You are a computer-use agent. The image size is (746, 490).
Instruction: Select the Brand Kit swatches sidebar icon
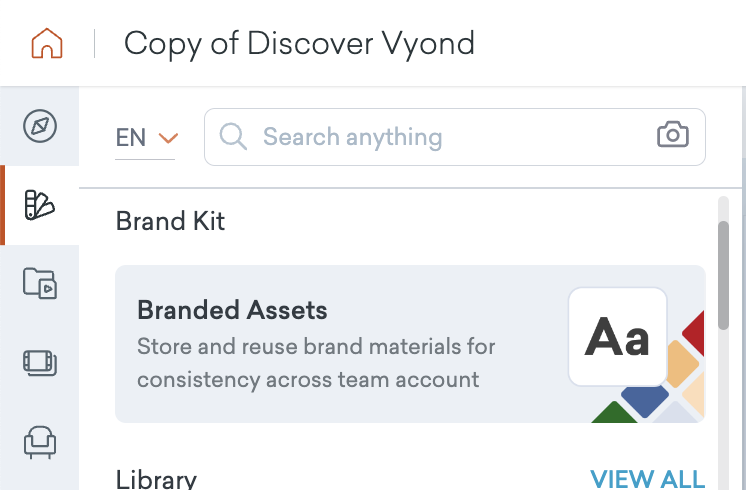click(x=40, y=205)
